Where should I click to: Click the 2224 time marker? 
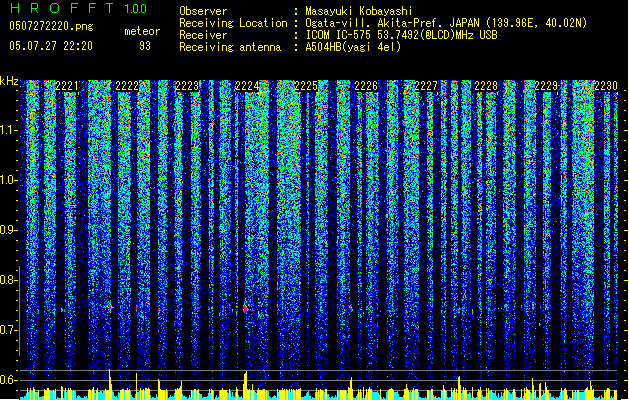click(247, 86)
